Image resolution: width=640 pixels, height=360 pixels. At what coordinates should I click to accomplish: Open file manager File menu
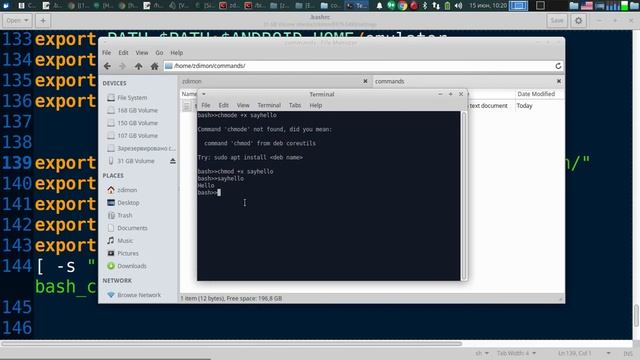tap(107, 53)
